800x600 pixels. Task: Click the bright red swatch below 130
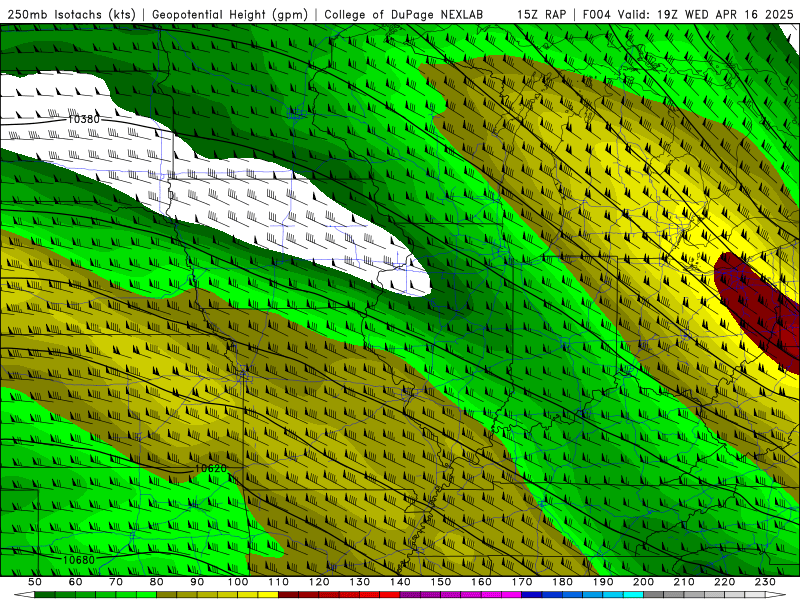coord(369,595)
